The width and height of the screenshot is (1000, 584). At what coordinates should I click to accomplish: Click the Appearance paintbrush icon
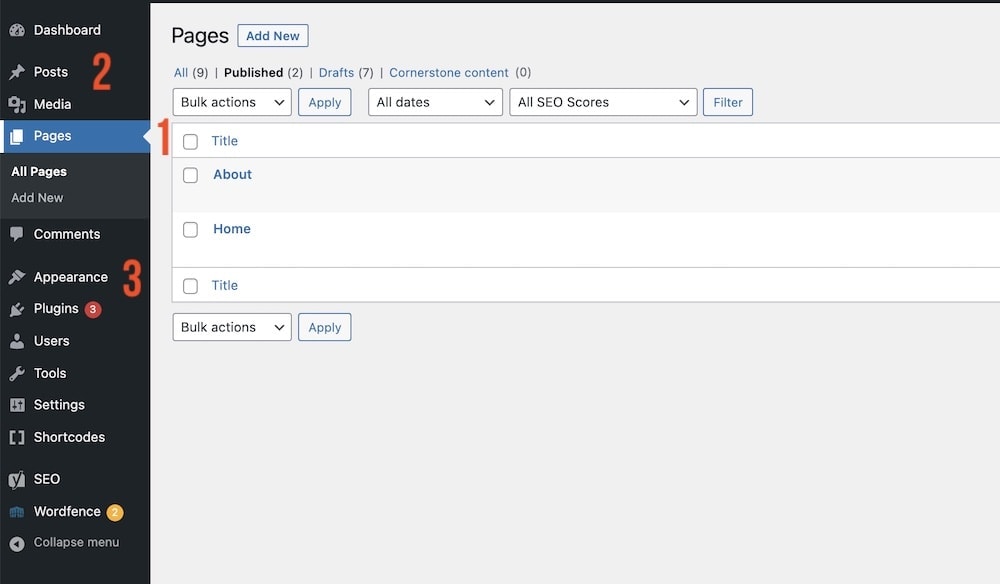point(17,277)
